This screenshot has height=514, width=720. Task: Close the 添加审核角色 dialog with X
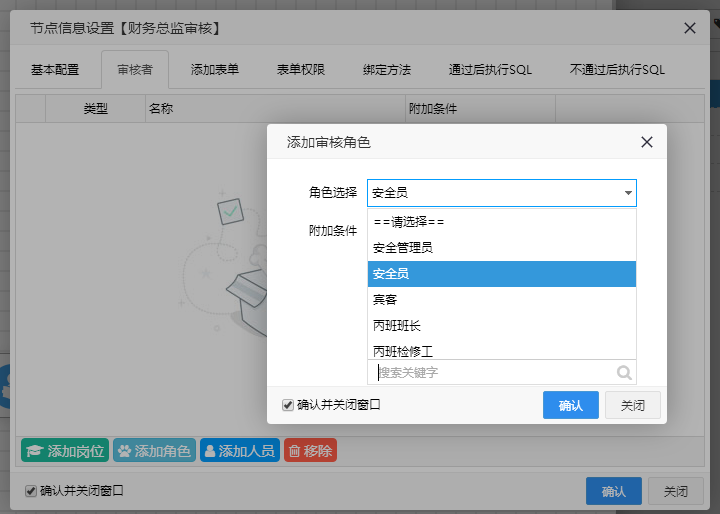(646, 142)
